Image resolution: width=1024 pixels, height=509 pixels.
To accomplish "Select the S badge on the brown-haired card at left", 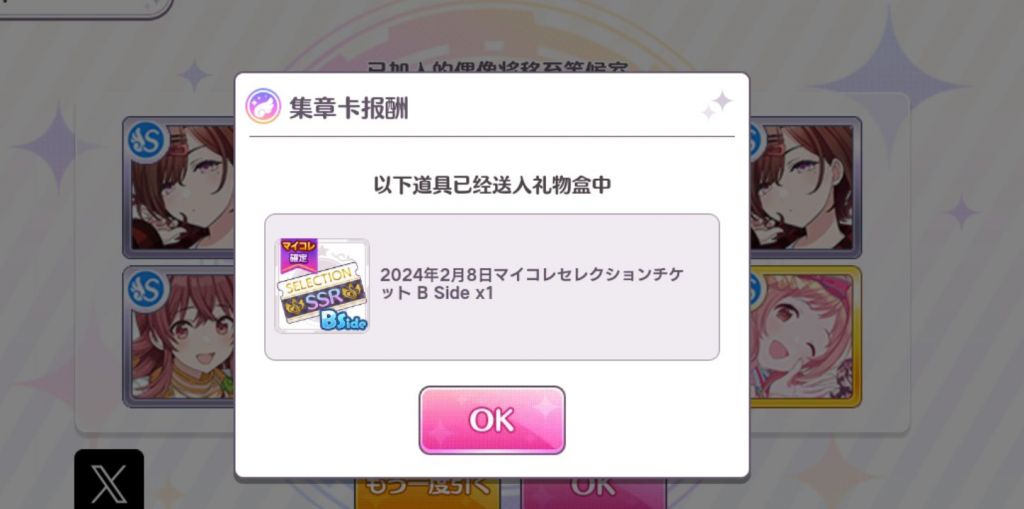I will pyautogui.click(x=148, y=140).
